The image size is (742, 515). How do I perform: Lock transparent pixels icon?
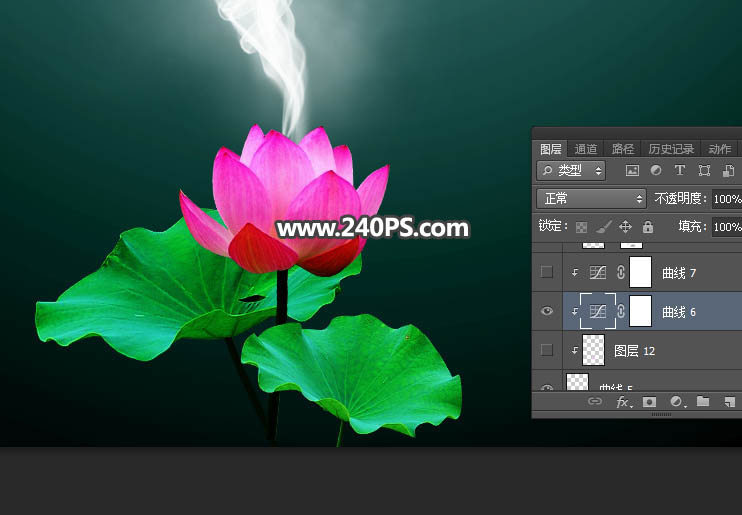(x=581, y=227)
